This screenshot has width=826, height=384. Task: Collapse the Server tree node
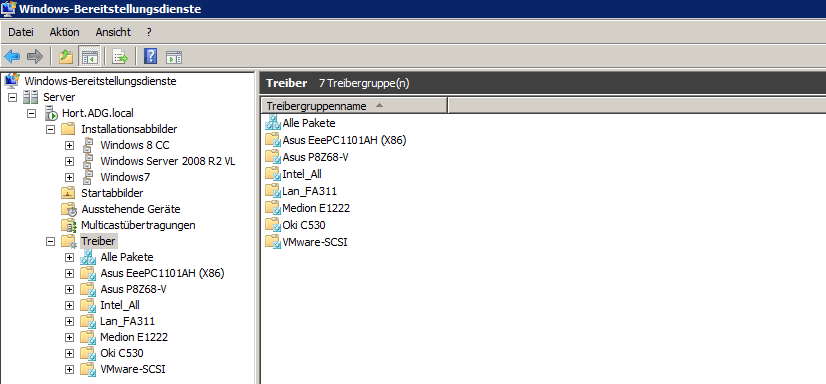[12, 97]
